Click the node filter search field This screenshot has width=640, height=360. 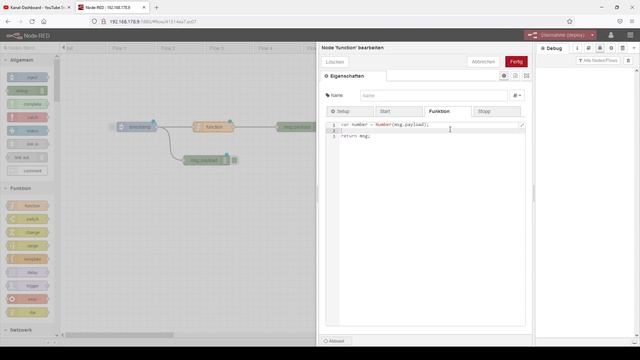click(x=29, y=48)
